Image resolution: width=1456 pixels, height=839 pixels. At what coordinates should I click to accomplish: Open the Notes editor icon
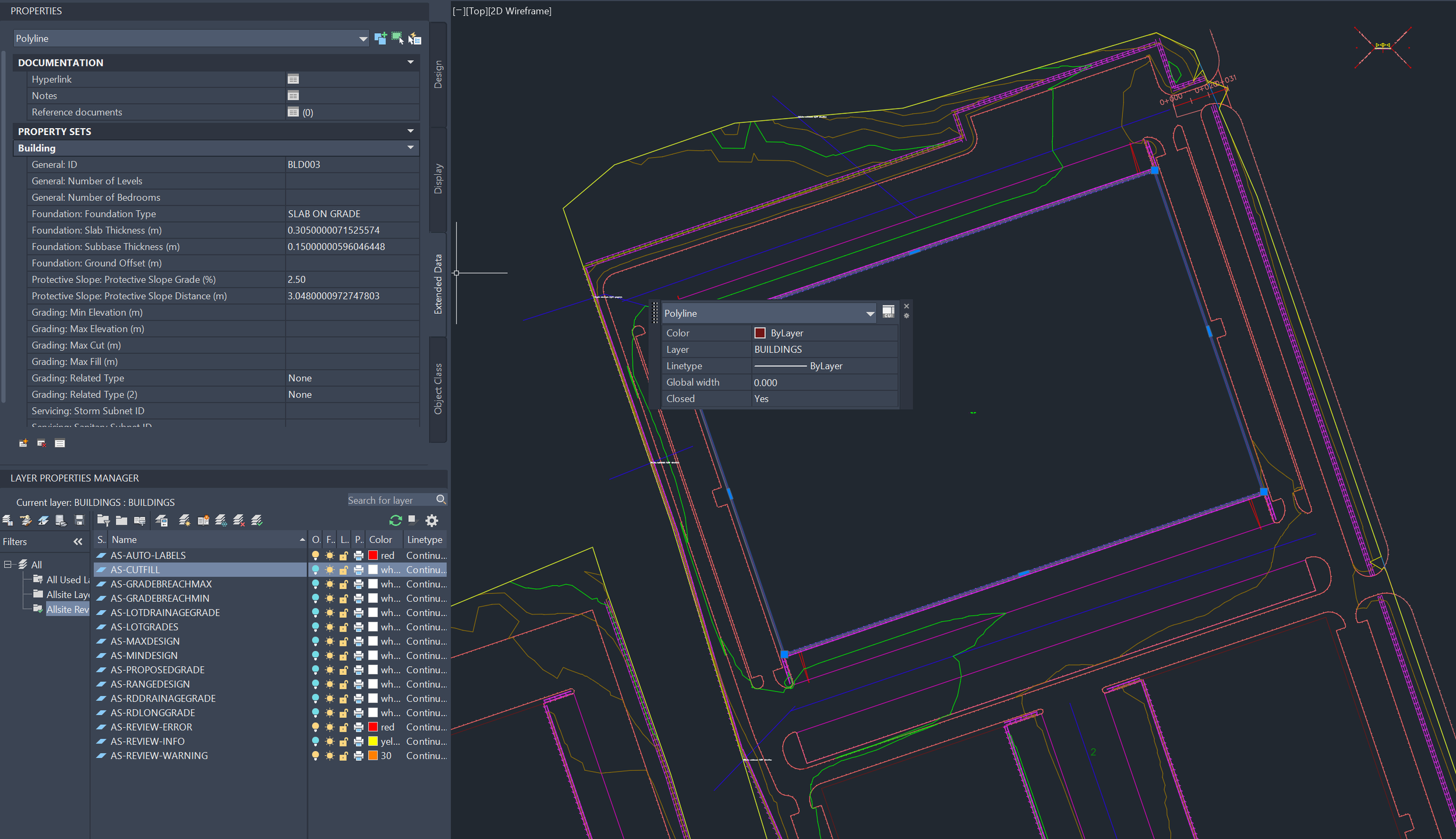click(x=293, y=95)
